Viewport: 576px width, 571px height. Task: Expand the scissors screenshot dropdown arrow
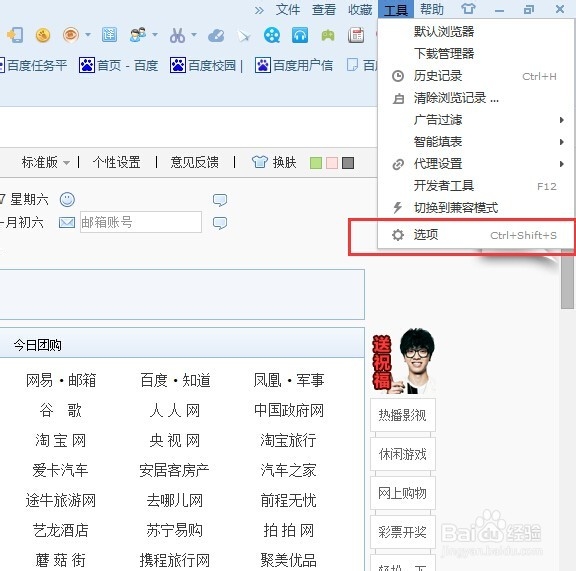click(x=194, y=35)
